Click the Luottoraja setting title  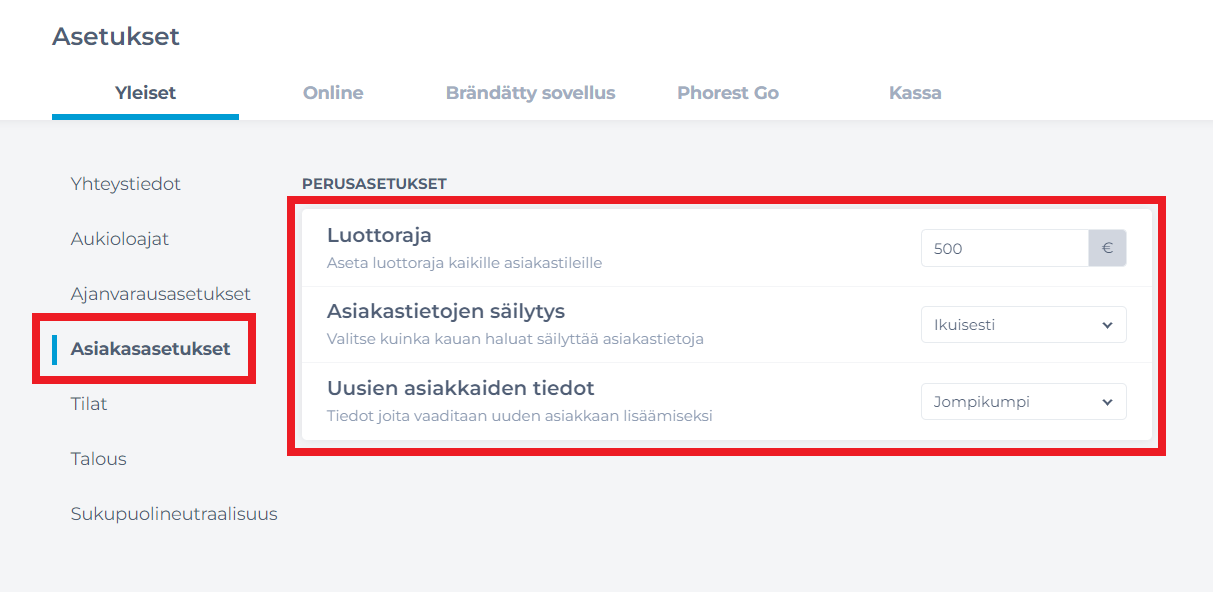(x=379, y=236)
